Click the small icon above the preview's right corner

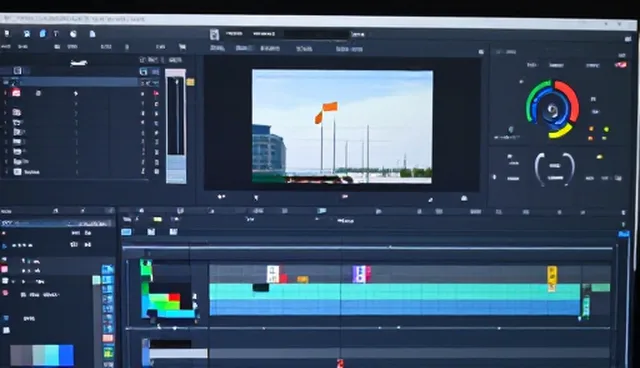481,52
